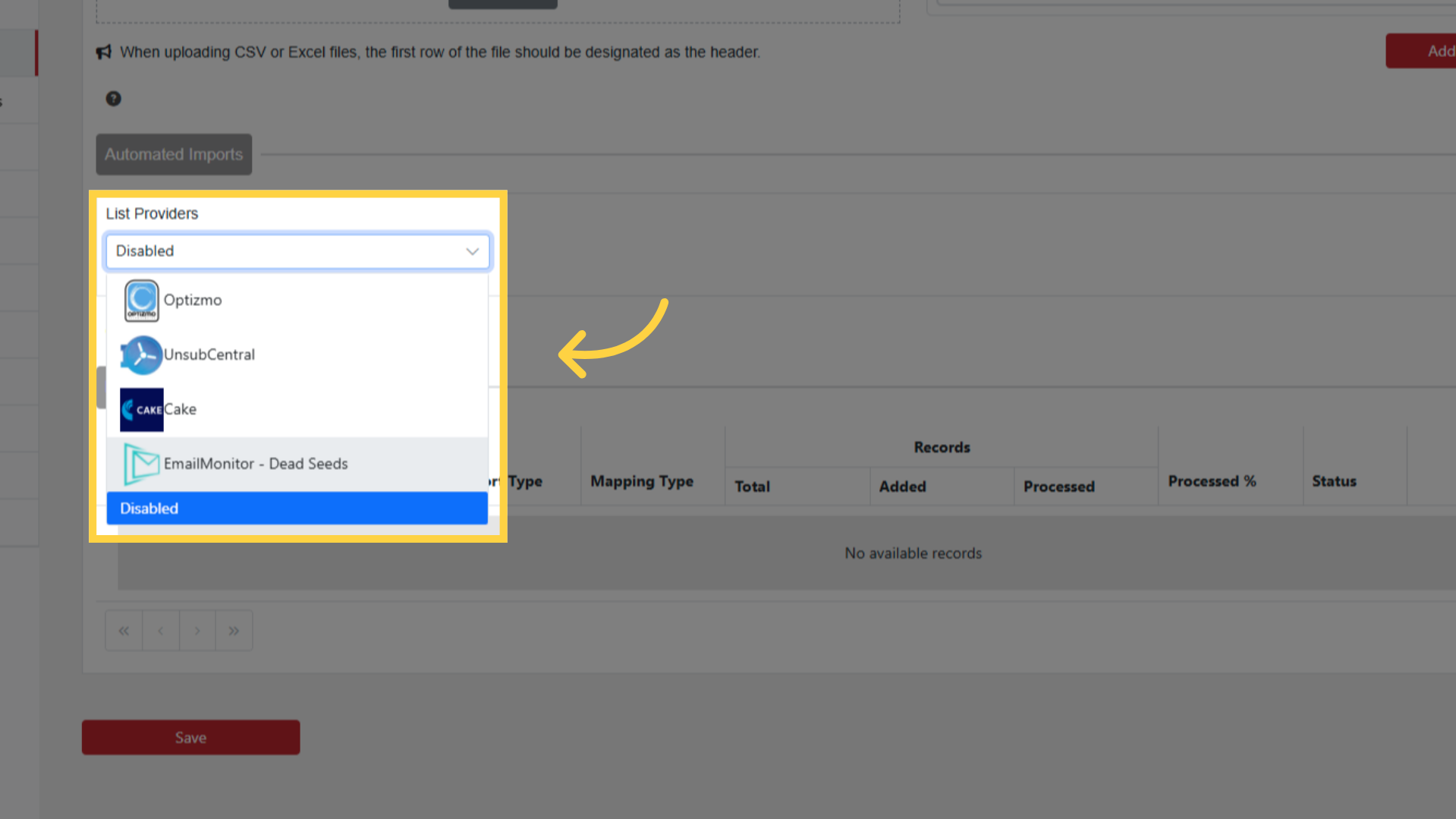This screenshot has width=1456, height=819.
Task: Go to next page of records
Action: [x=197, y=631]
